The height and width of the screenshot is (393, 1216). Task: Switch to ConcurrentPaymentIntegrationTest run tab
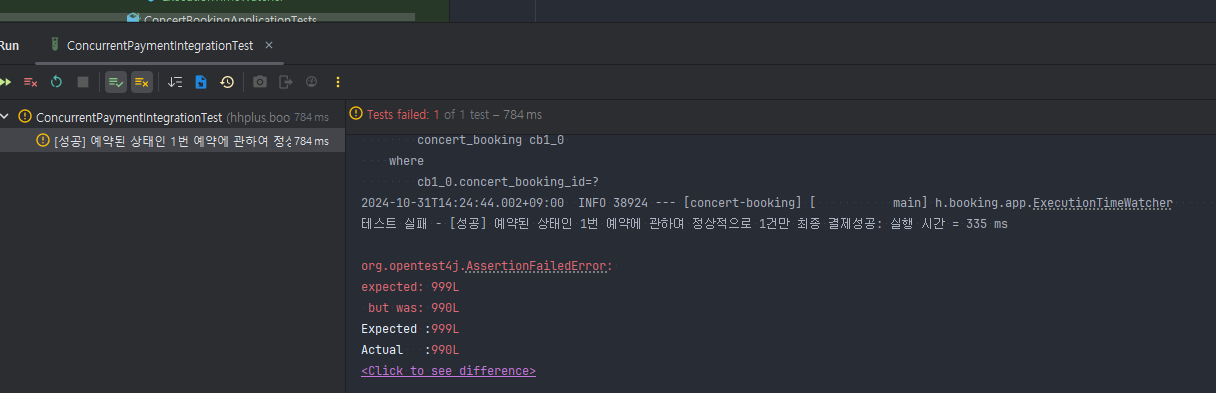tap(160, 46)
